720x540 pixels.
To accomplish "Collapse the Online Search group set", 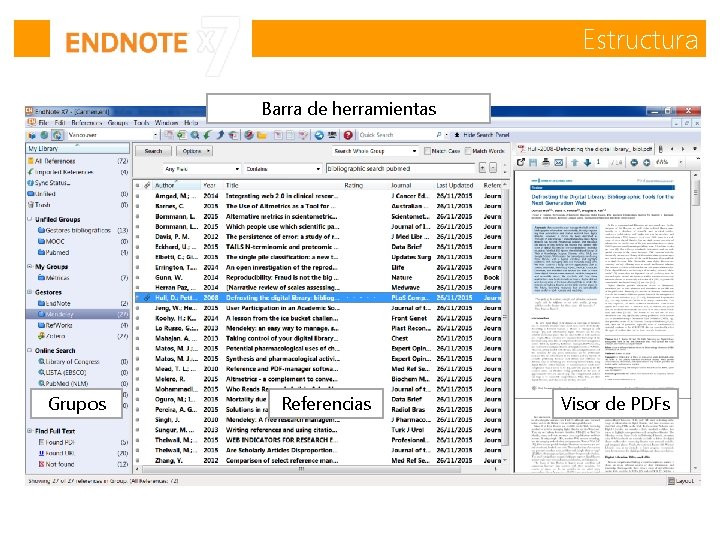I will pos(30,350).
